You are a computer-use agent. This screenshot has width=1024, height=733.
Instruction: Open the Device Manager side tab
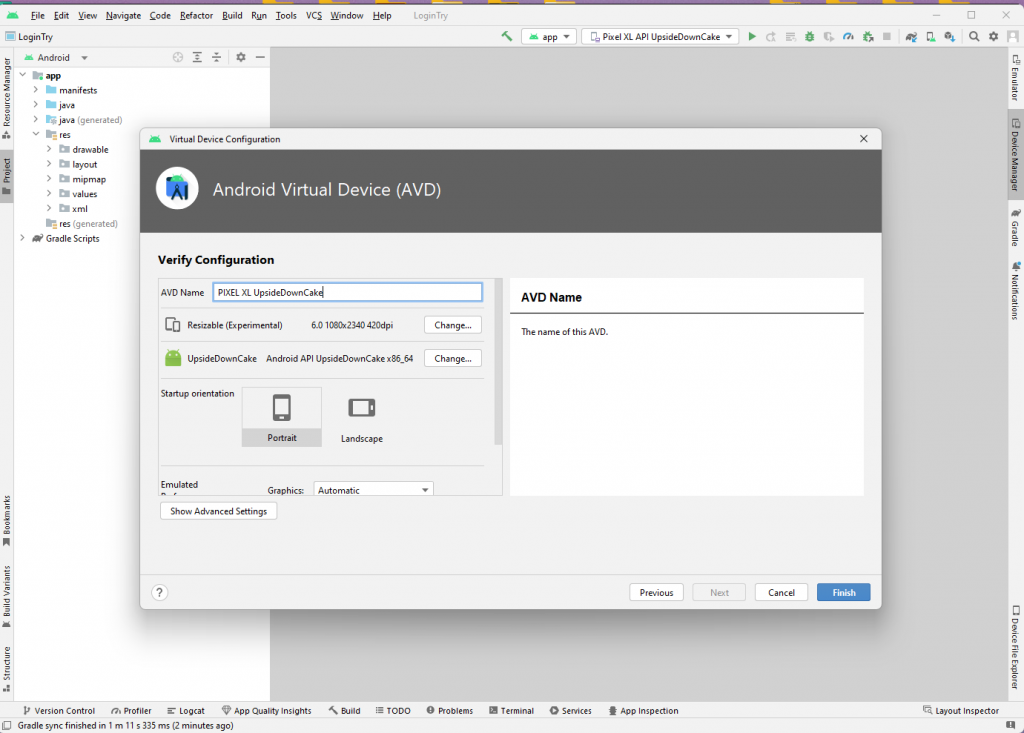1016,155
